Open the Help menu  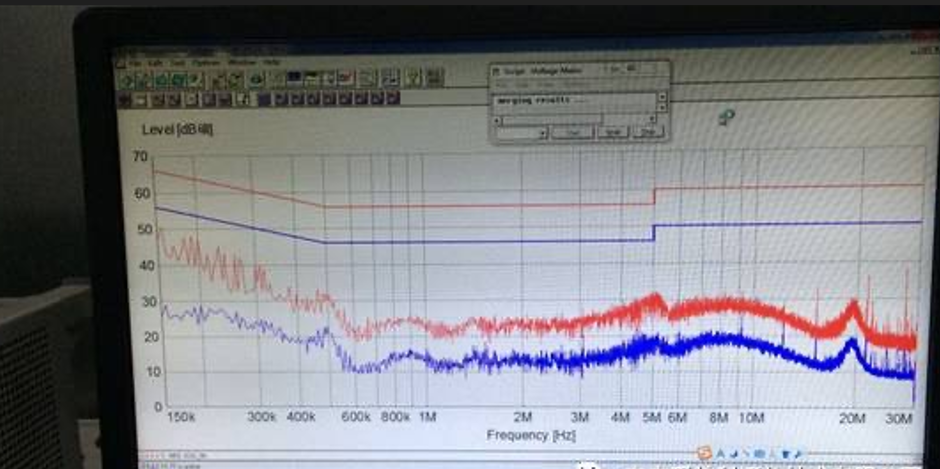coord(270,63)
